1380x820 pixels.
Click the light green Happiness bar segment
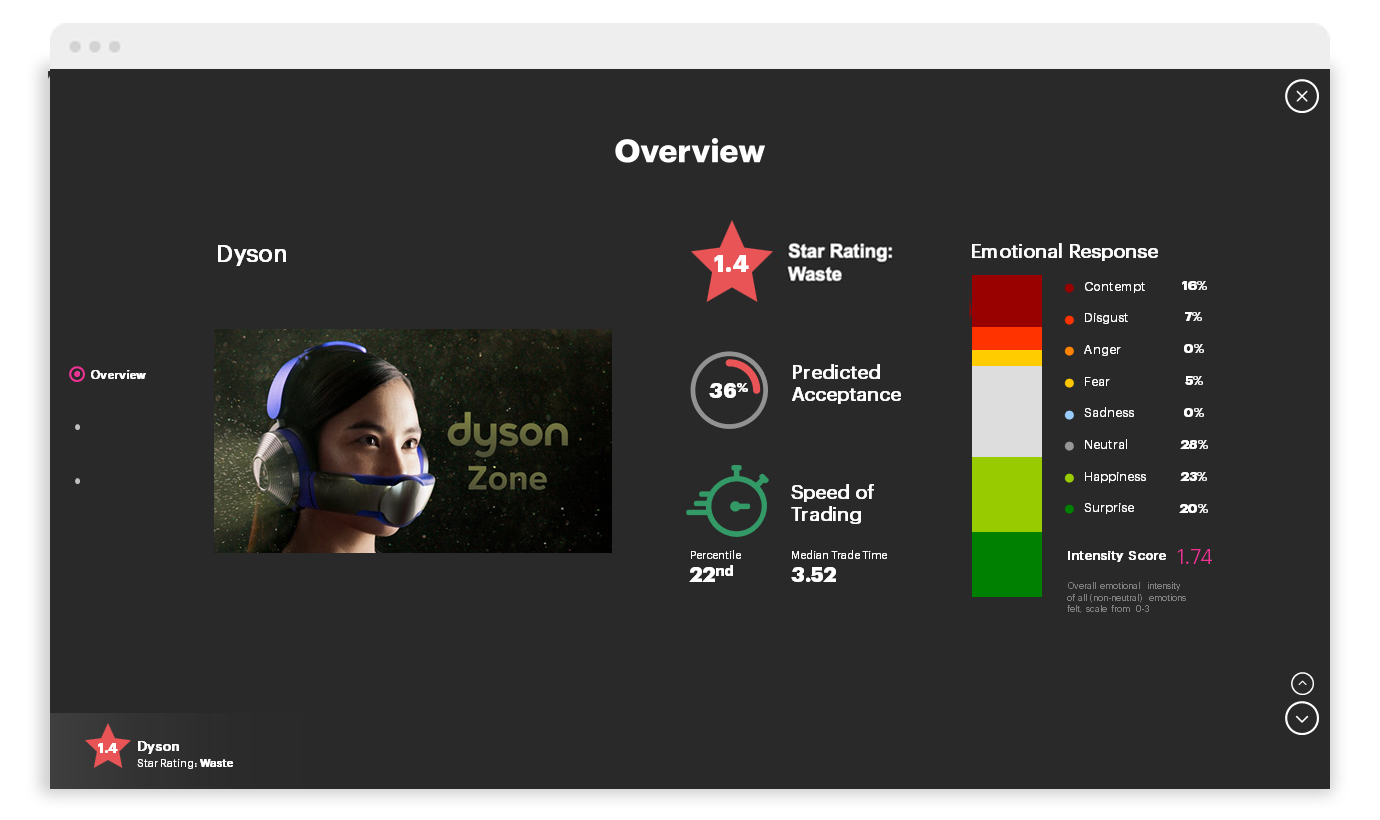pos(1006,494)
